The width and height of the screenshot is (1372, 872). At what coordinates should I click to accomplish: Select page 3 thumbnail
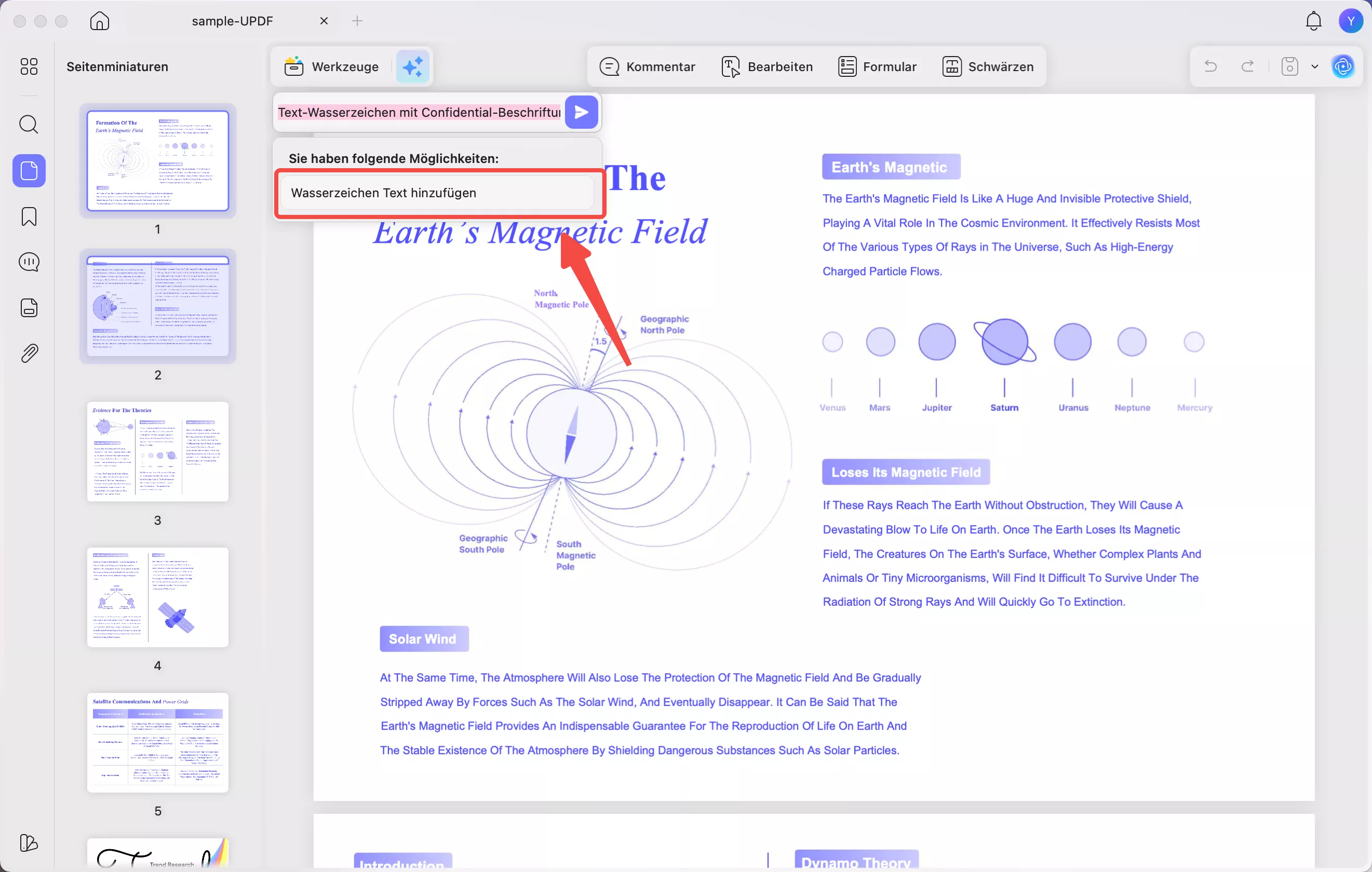pyautogui.click(x=158, y=452)
